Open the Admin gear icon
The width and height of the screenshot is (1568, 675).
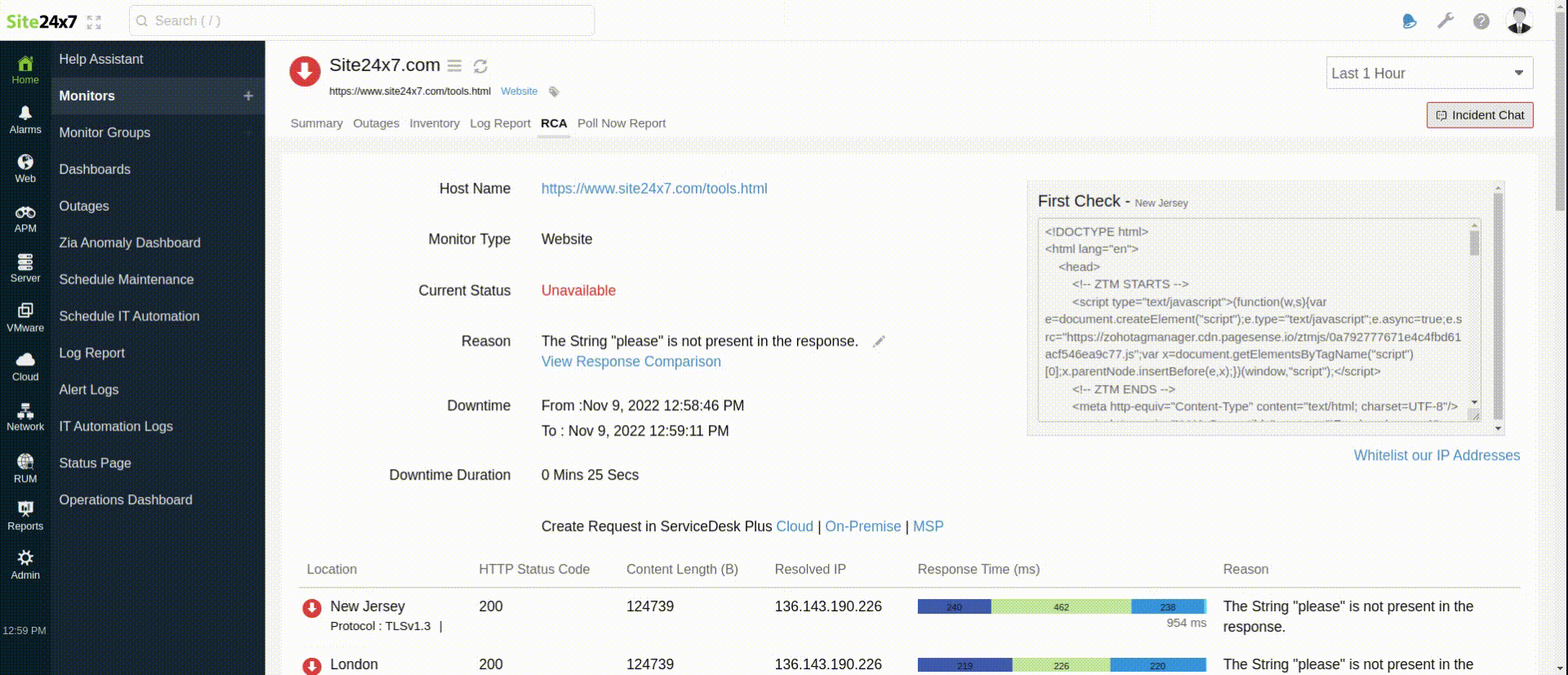pyautogui.click(x=25, y=558)
